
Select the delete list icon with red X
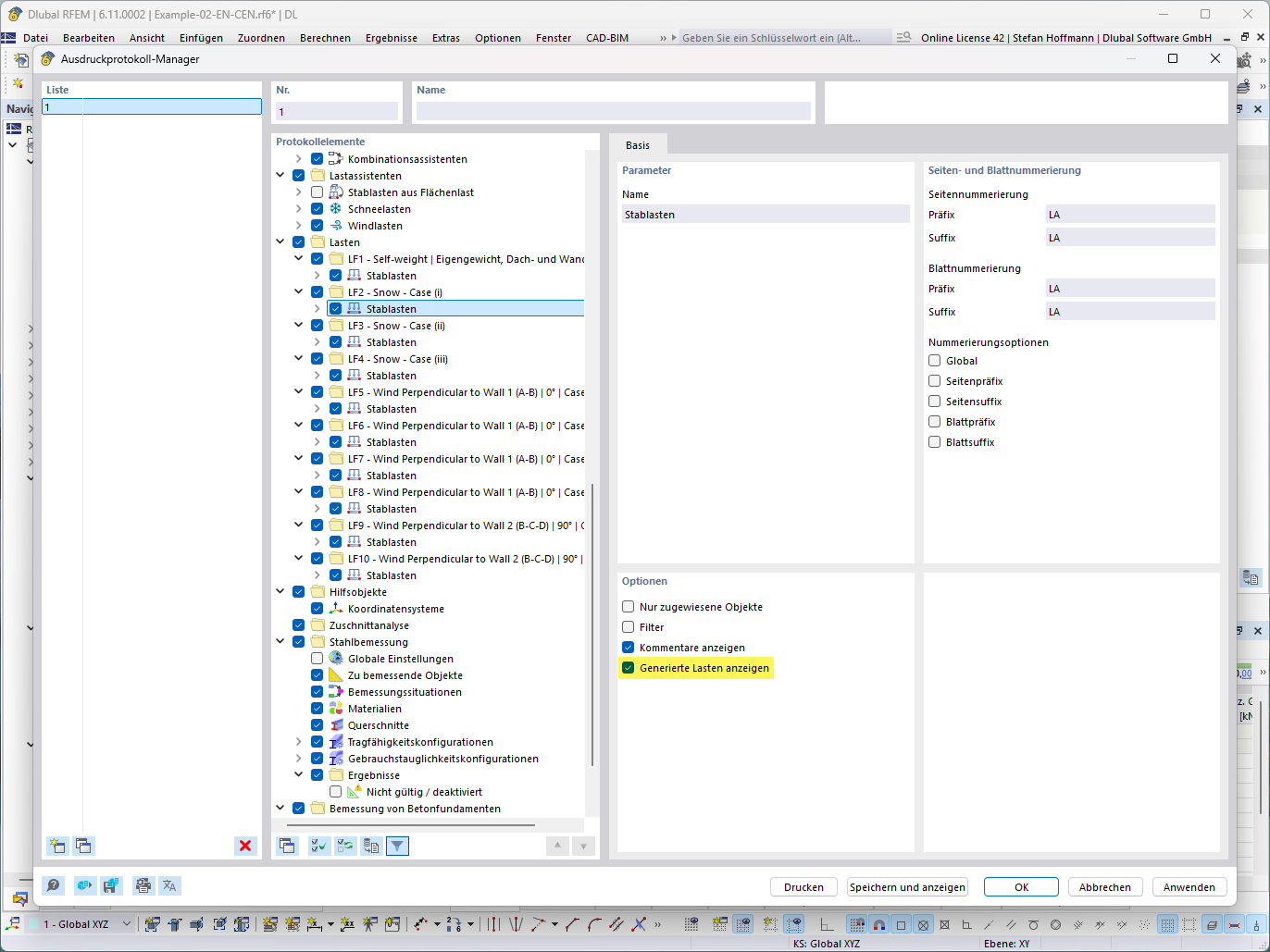(244, 845)
